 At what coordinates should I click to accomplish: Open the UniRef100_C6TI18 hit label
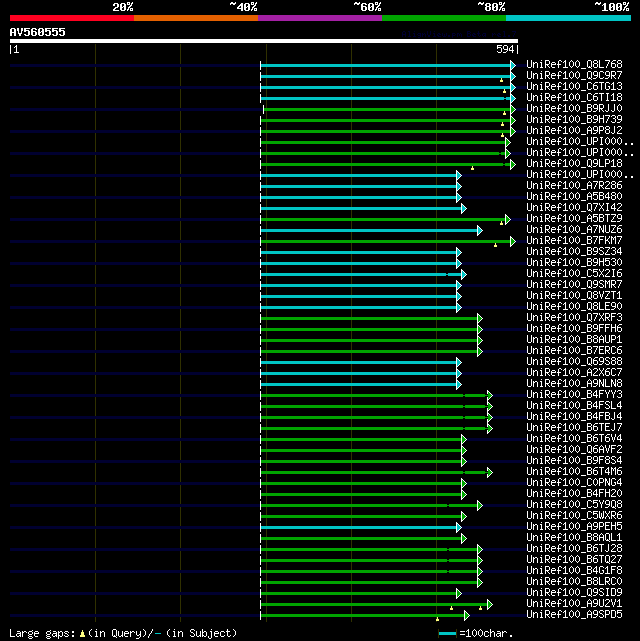click(574, 98)
